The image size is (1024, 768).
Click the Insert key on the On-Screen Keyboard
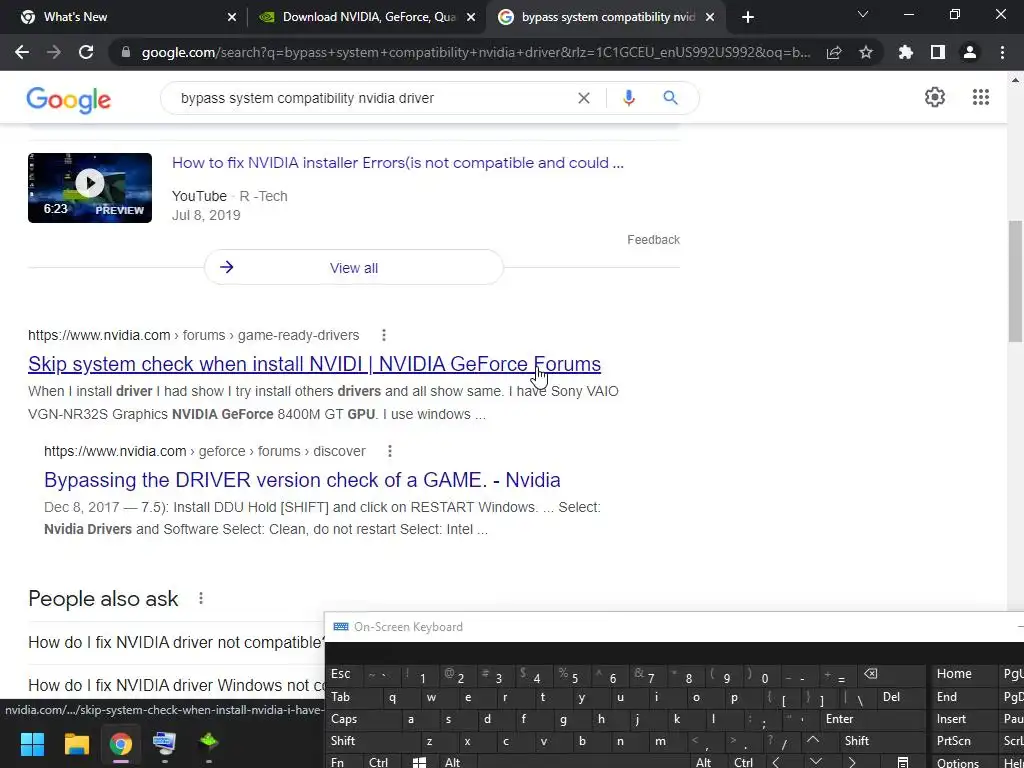[x=963, y=719]
